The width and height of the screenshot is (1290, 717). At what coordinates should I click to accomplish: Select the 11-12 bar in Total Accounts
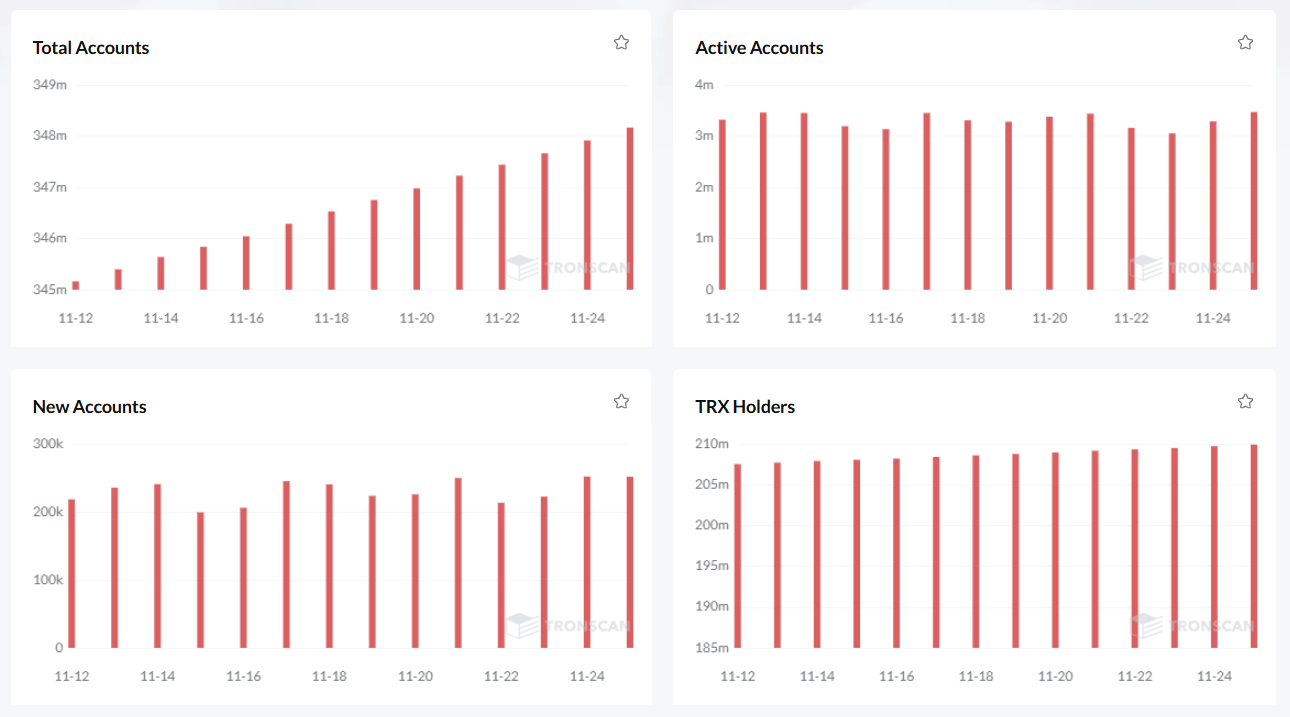(76, 286)
